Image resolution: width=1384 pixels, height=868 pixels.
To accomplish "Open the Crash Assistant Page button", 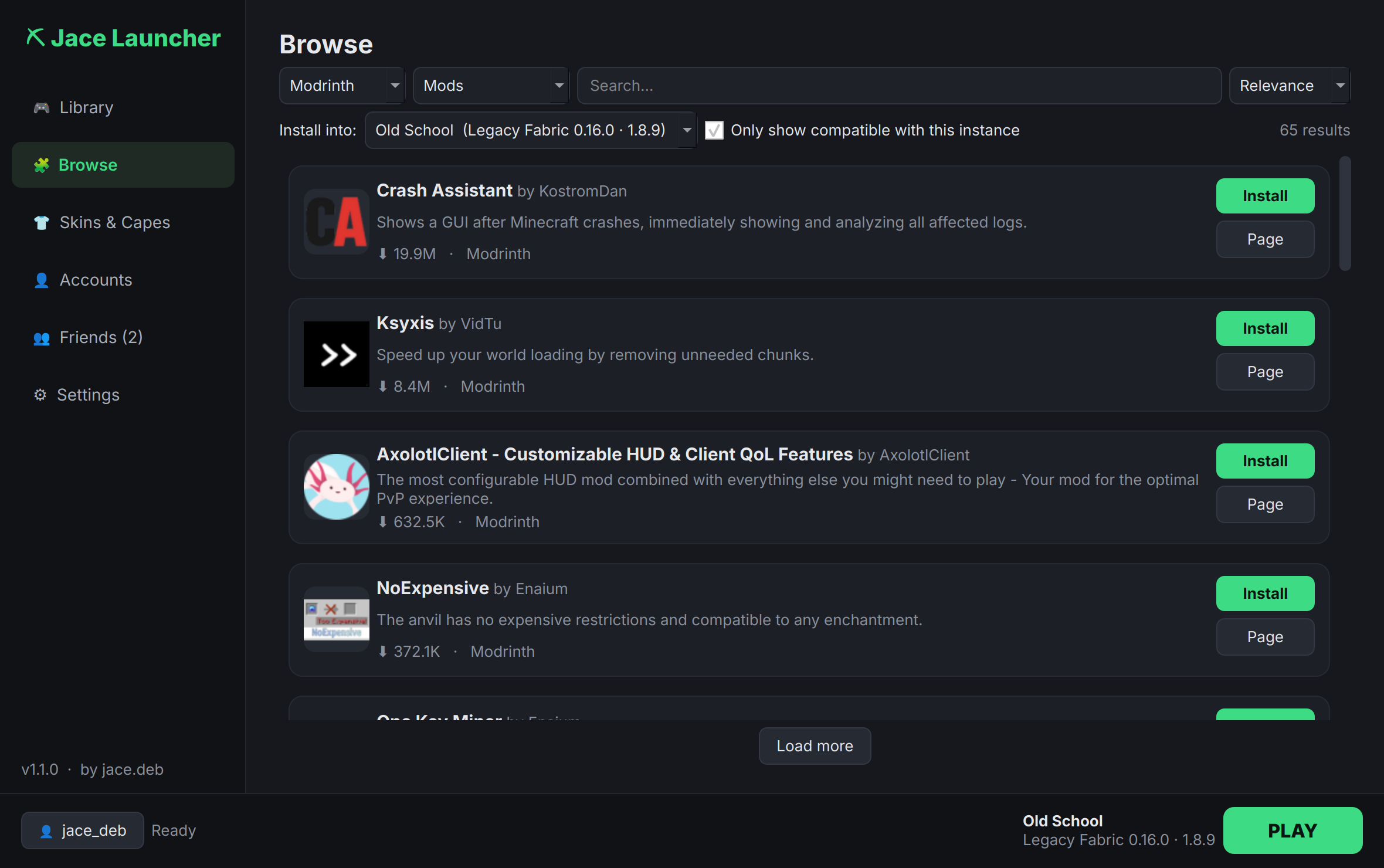I will point(1265,239).
